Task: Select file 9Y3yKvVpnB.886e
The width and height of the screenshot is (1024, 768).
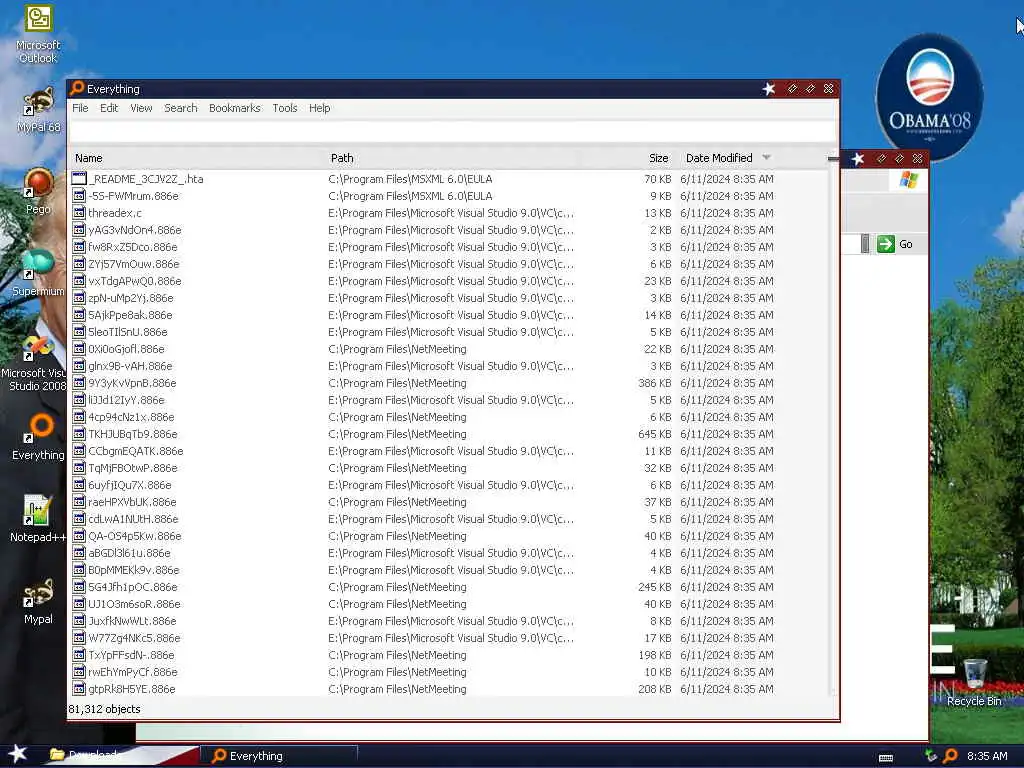Action: (x=132, y=383)
